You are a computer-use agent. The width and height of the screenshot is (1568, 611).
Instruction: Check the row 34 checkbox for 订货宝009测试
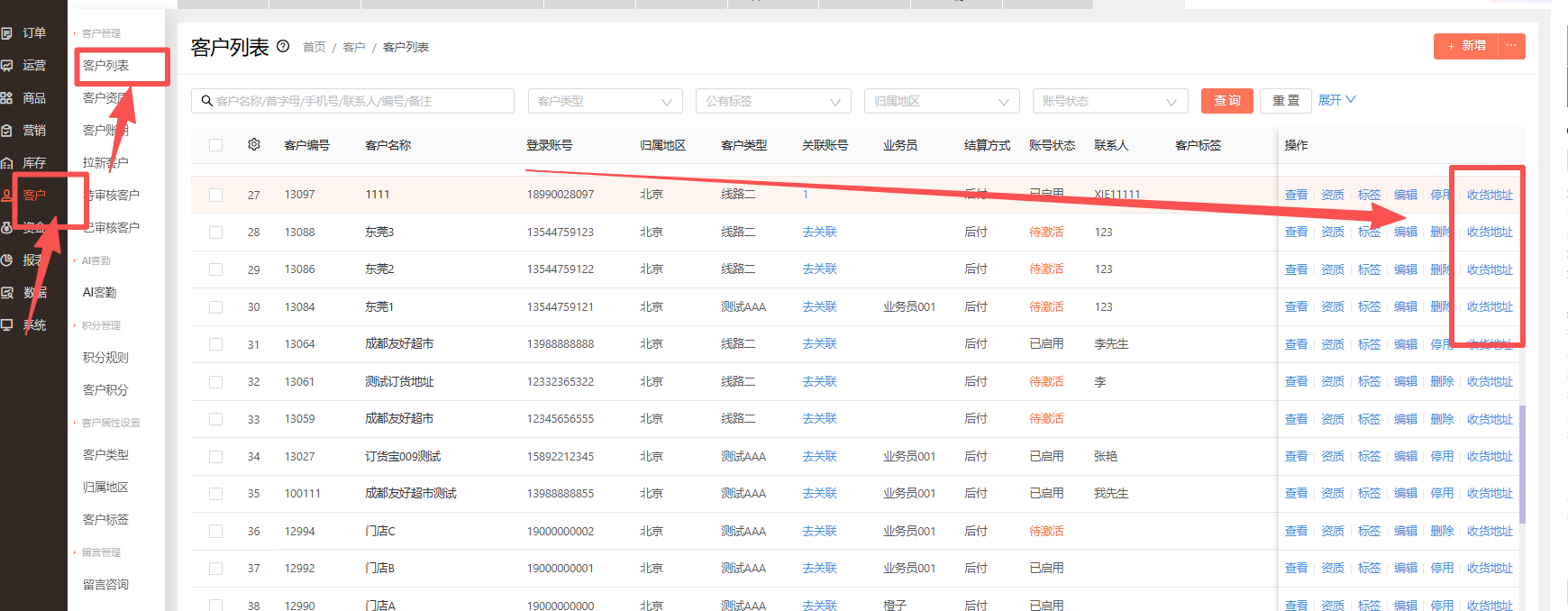click(x=215, y=457)
